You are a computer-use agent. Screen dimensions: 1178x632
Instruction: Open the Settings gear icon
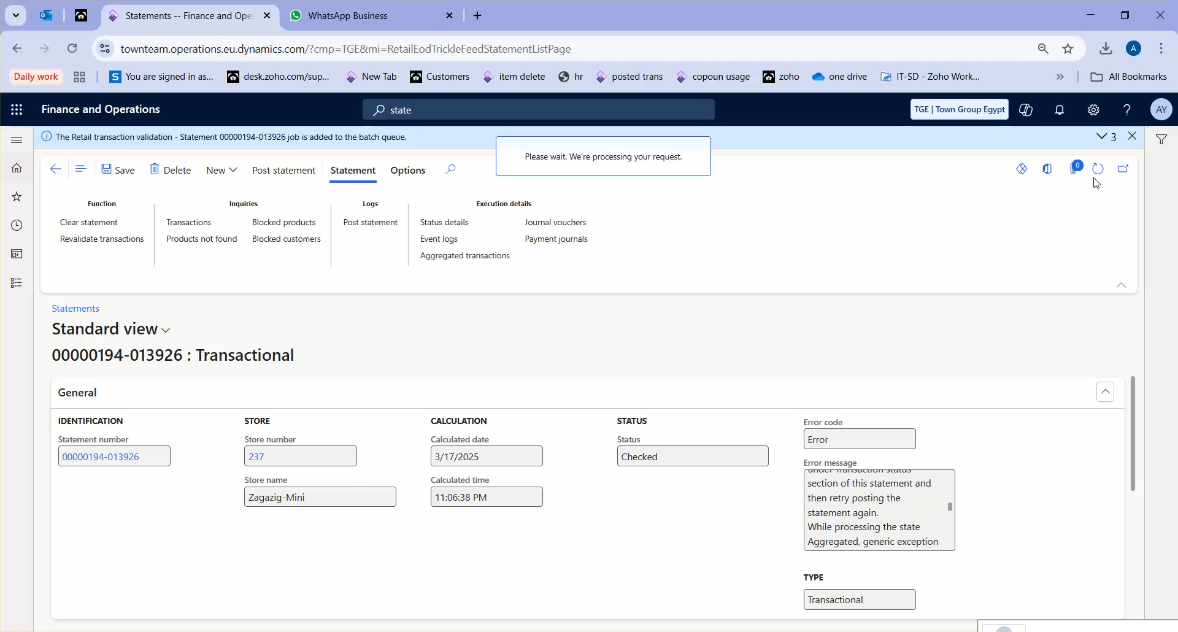pyautogui.click(x=1093, y=110)
